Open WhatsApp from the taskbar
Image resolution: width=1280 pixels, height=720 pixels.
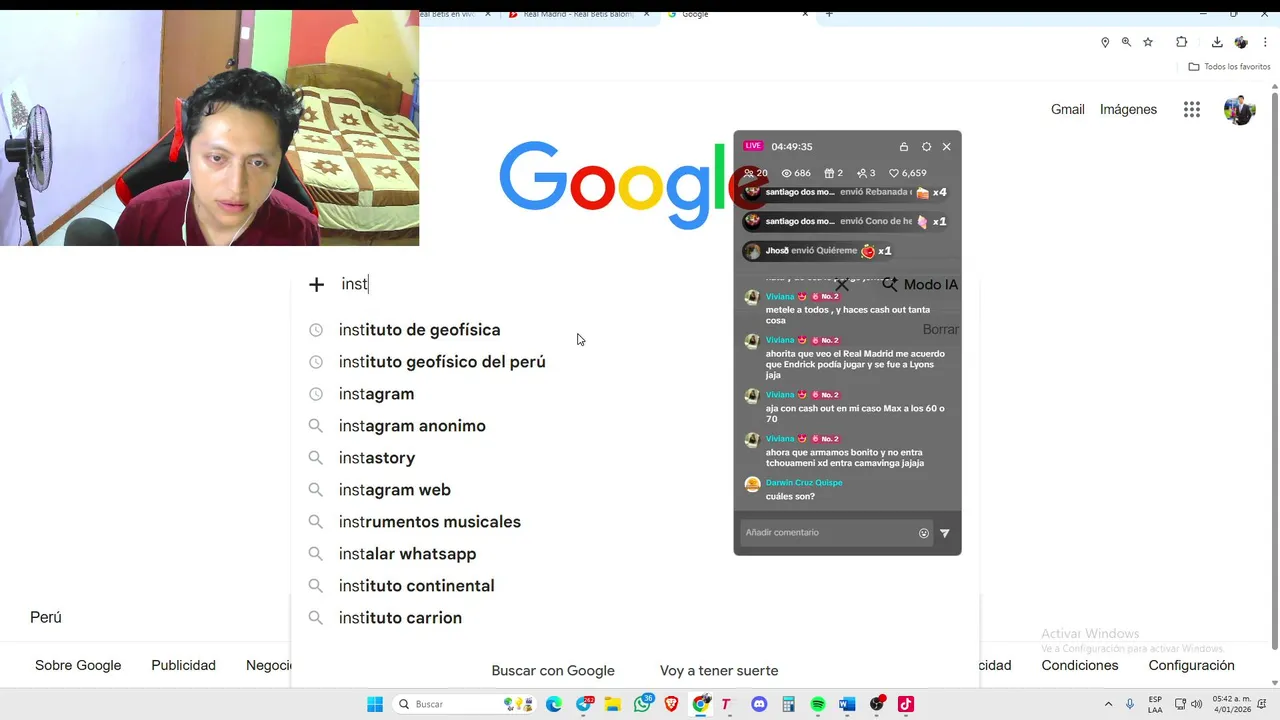pos(643,704)
